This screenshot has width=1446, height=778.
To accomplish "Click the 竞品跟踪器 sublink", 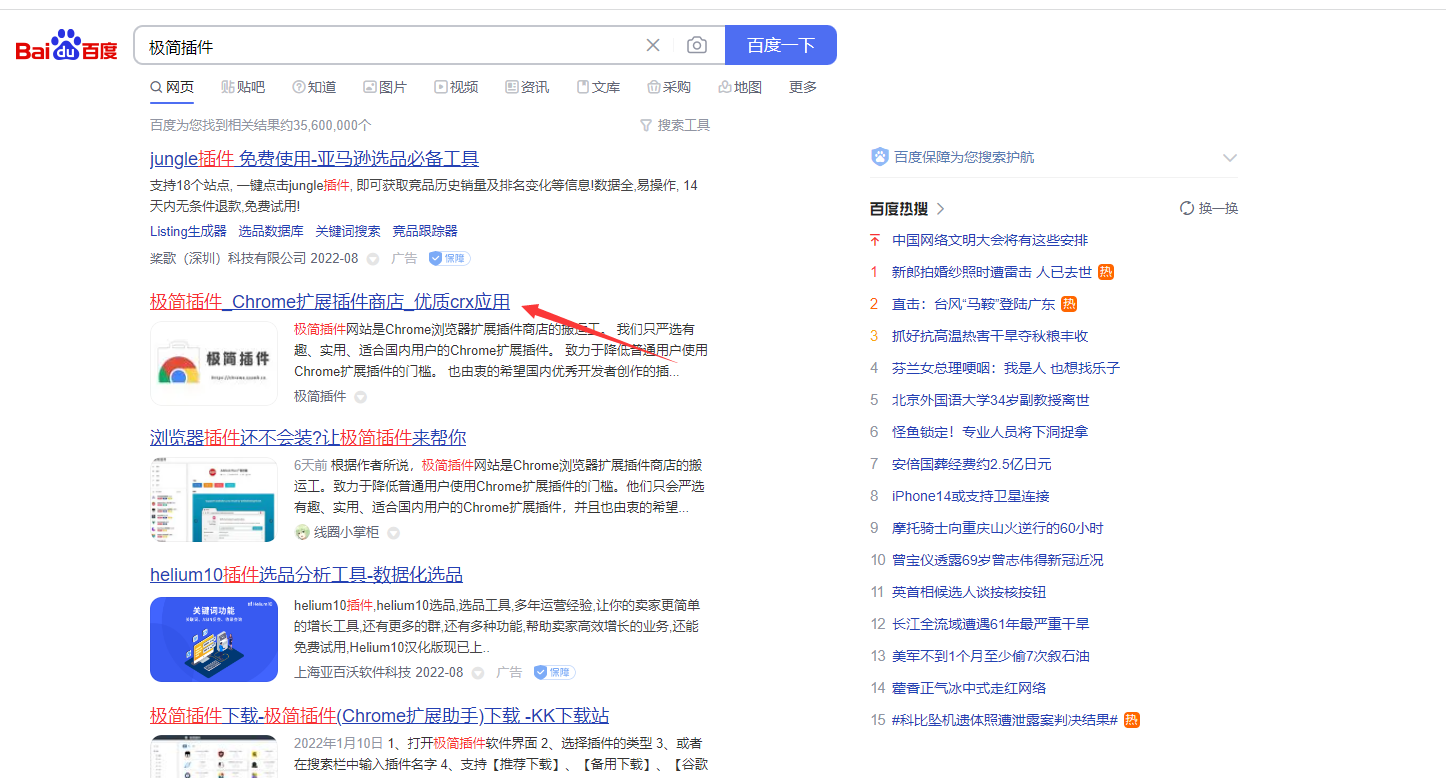I will pyautogui.click(x=425, y=231).
